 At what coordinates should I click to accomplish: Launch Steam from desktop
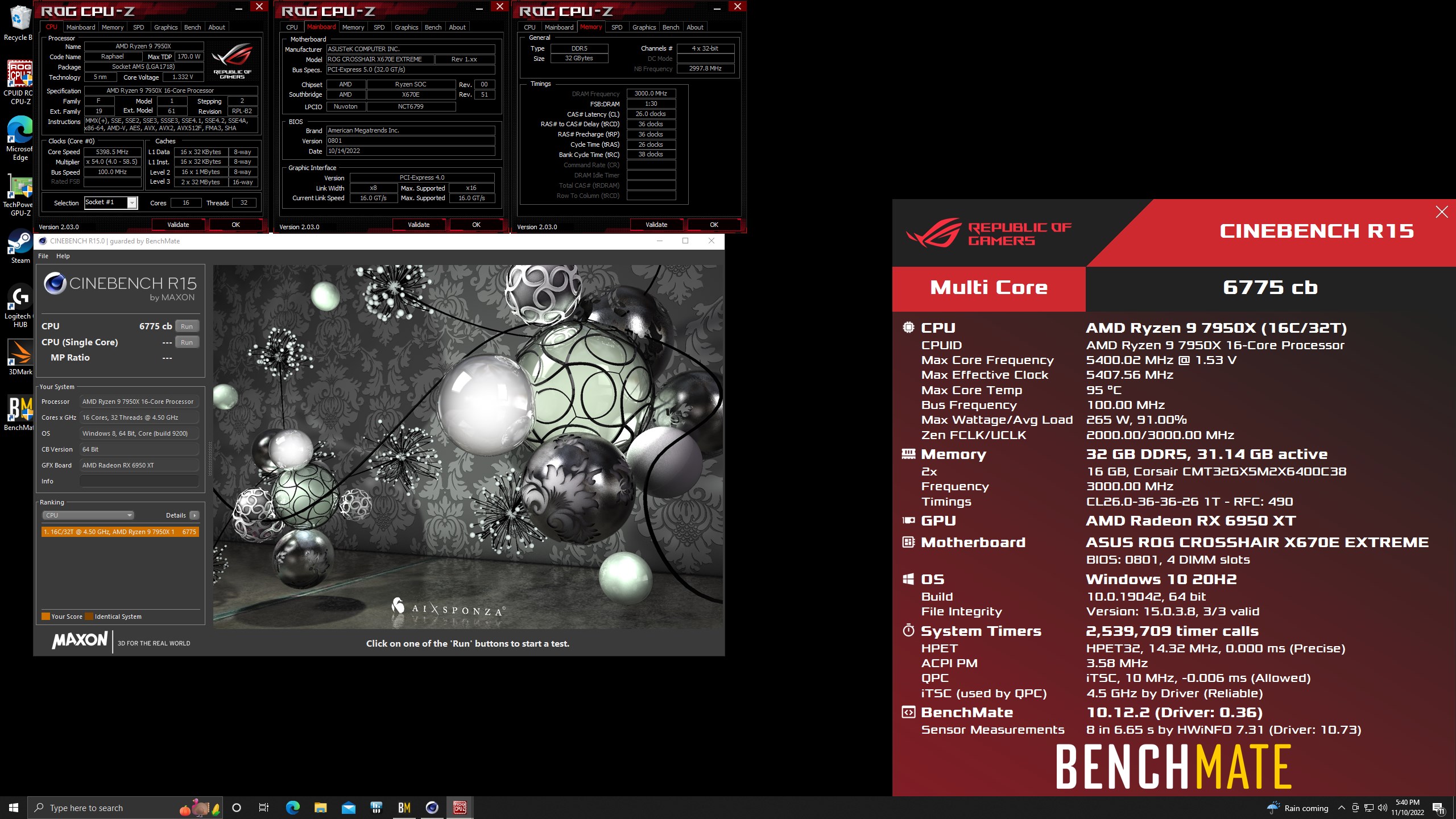pyautogui.click(x=19, y=246)
